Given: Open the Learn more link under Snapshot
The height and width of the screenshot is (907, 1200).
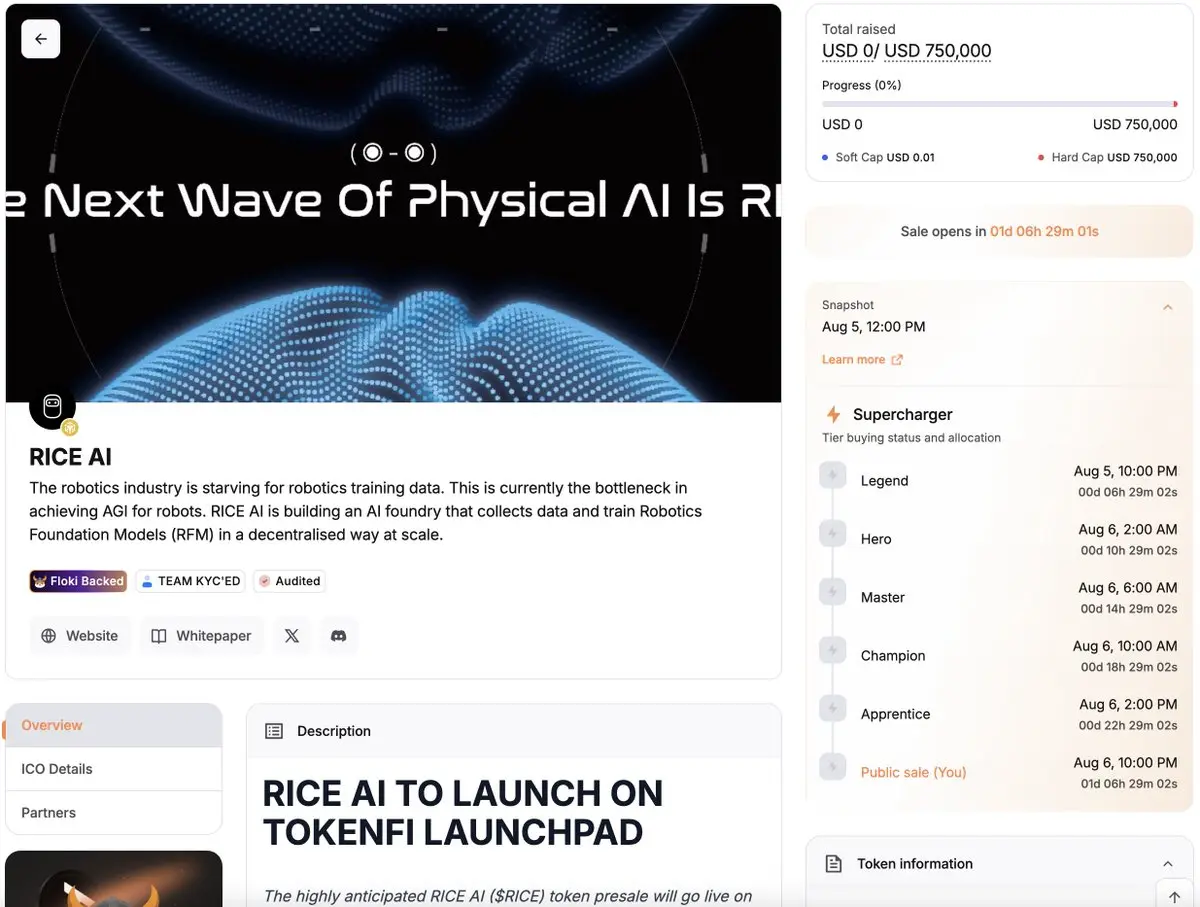Looking at the screenshot, I should click(862, 360).
